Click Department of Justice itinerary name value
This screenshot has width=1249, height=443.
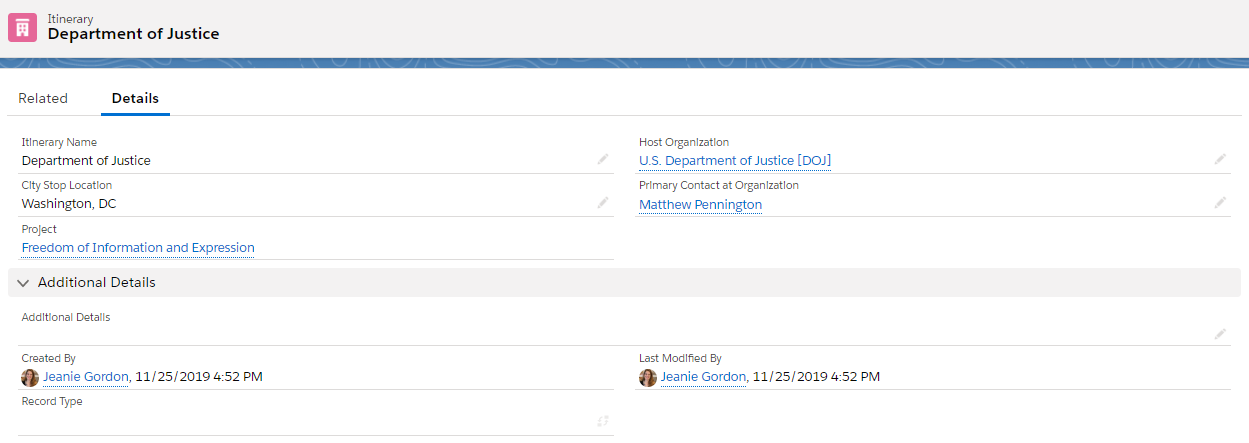(x=86, y=160)
